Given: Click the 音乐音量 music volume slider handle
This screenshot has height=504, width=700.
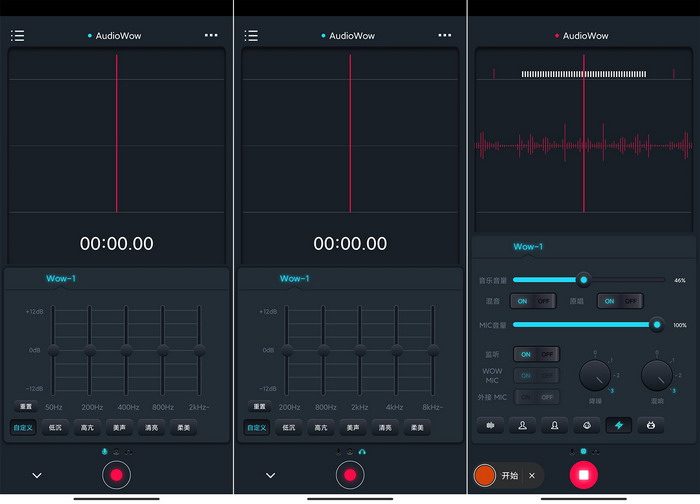Looking at the screenshot, I should tap(583, 280).
